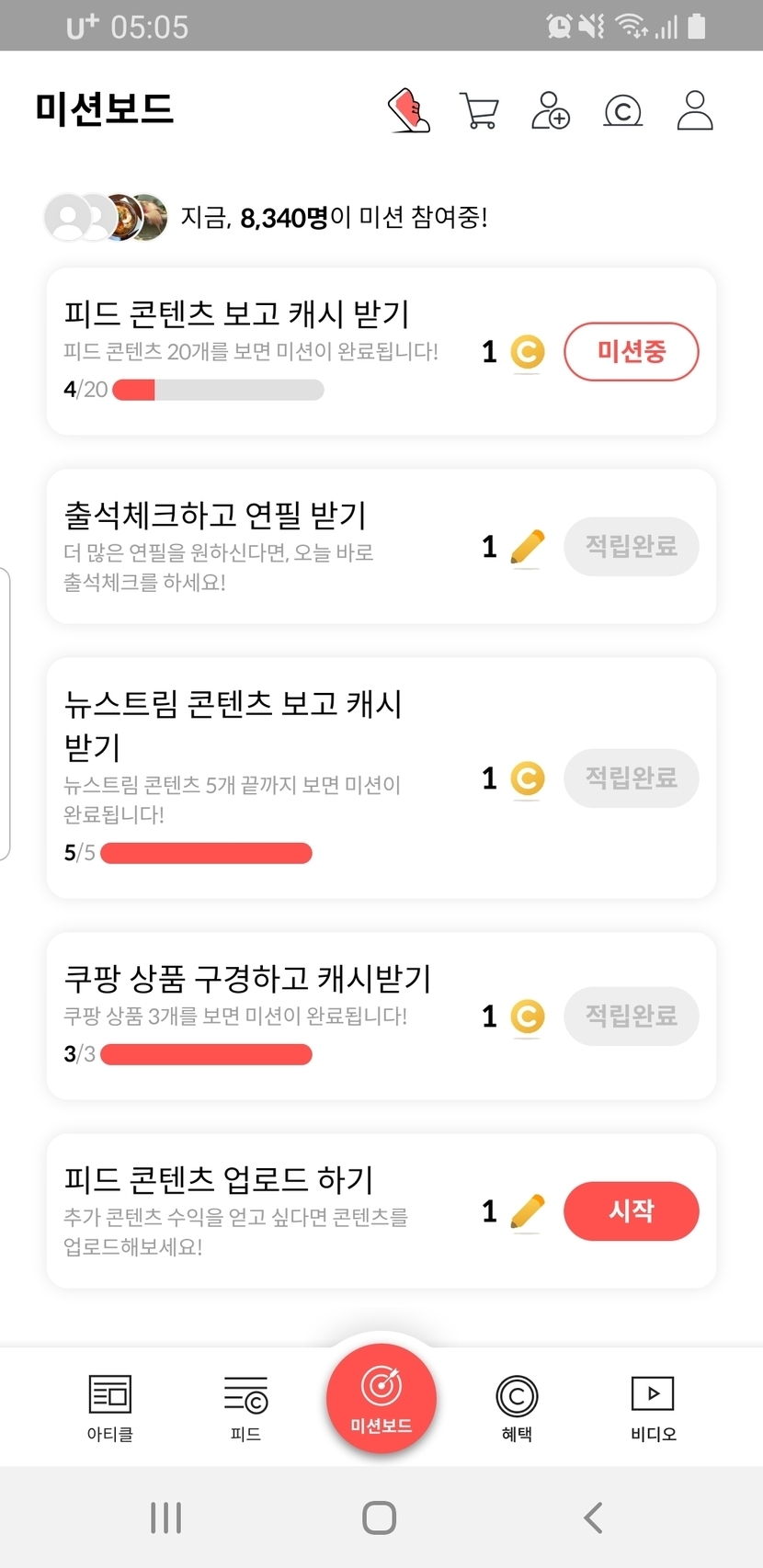
Task: Go to the 비디오 tab
Action: pyautogui.click(x=653, y=1407)
